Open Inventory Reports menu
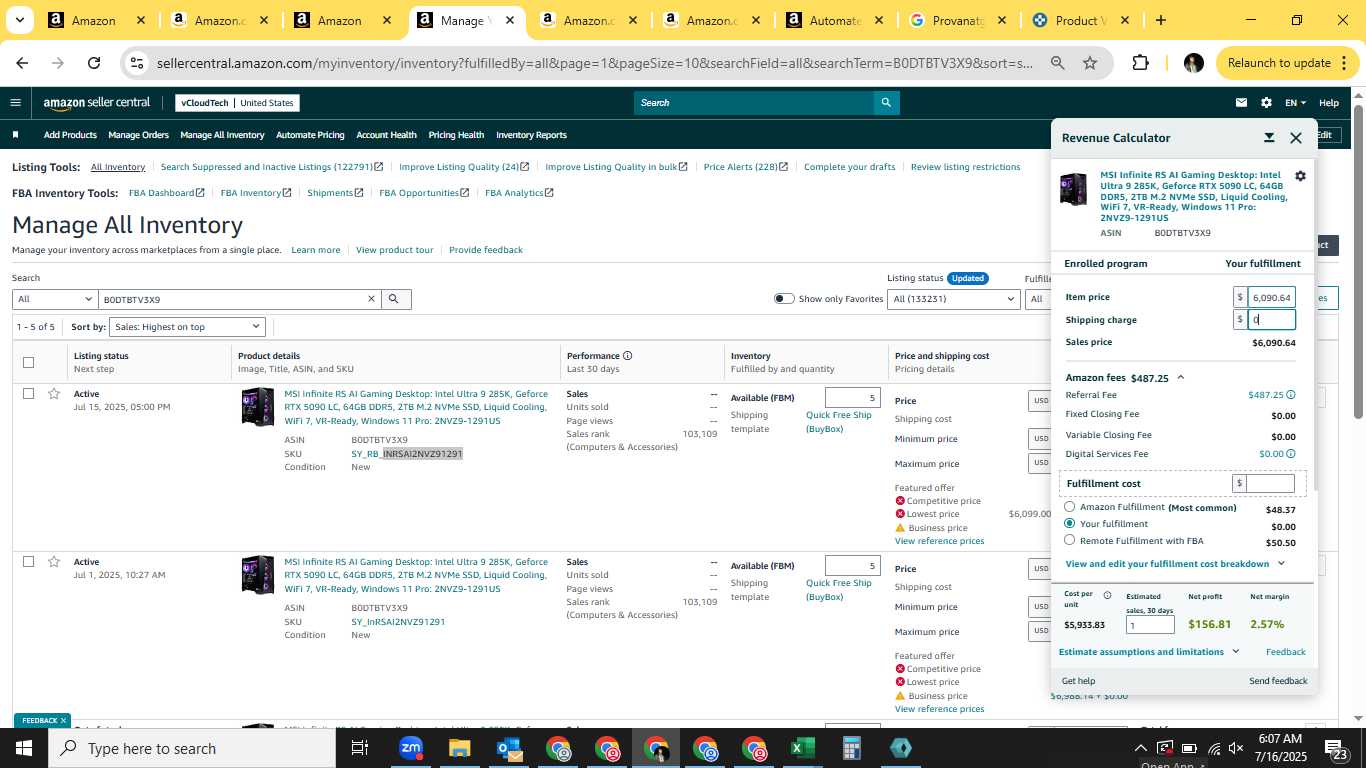 pos(531,135)
